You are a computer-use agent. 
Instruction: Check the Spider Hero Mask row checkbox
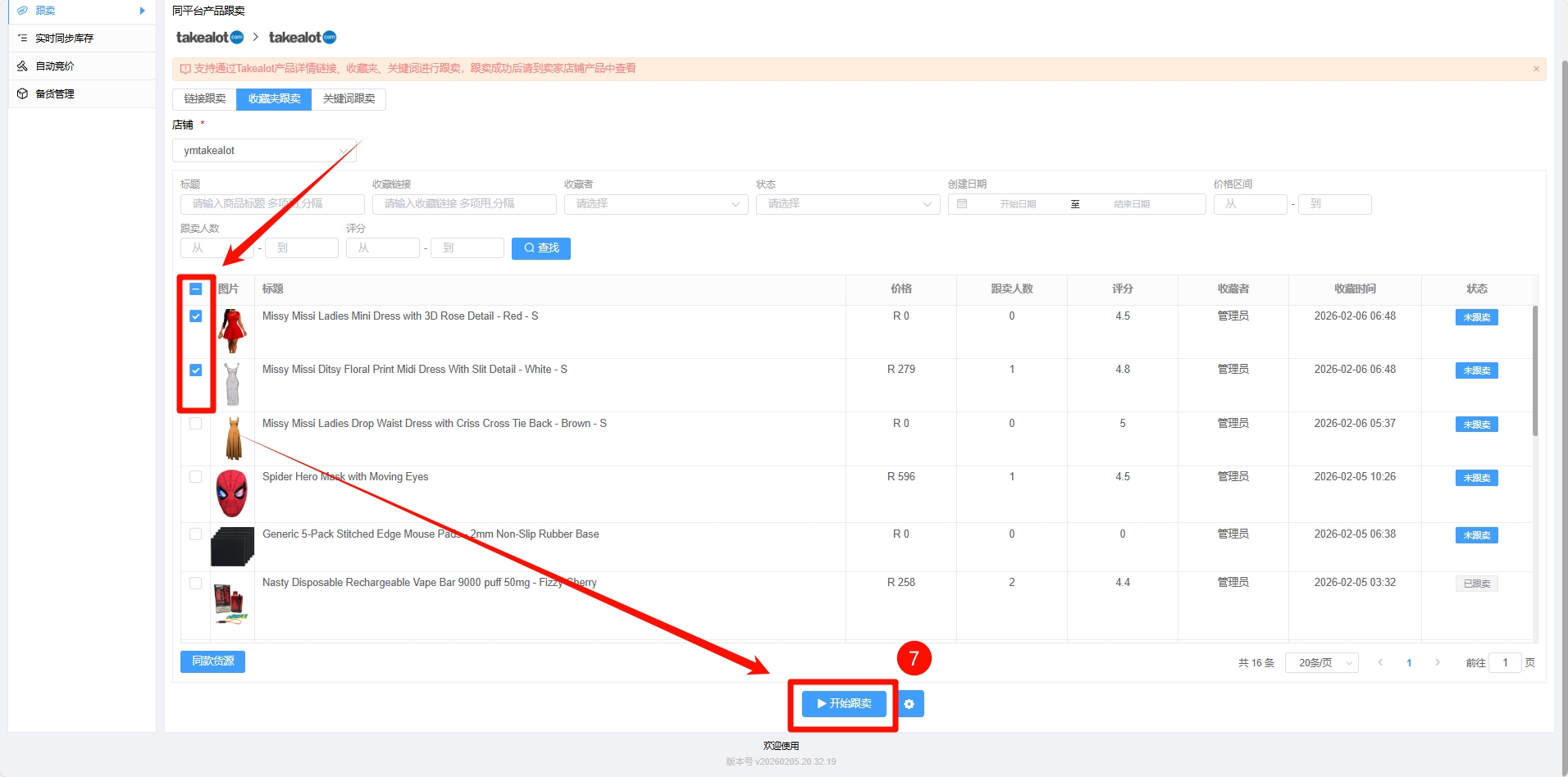click(196, 477)
